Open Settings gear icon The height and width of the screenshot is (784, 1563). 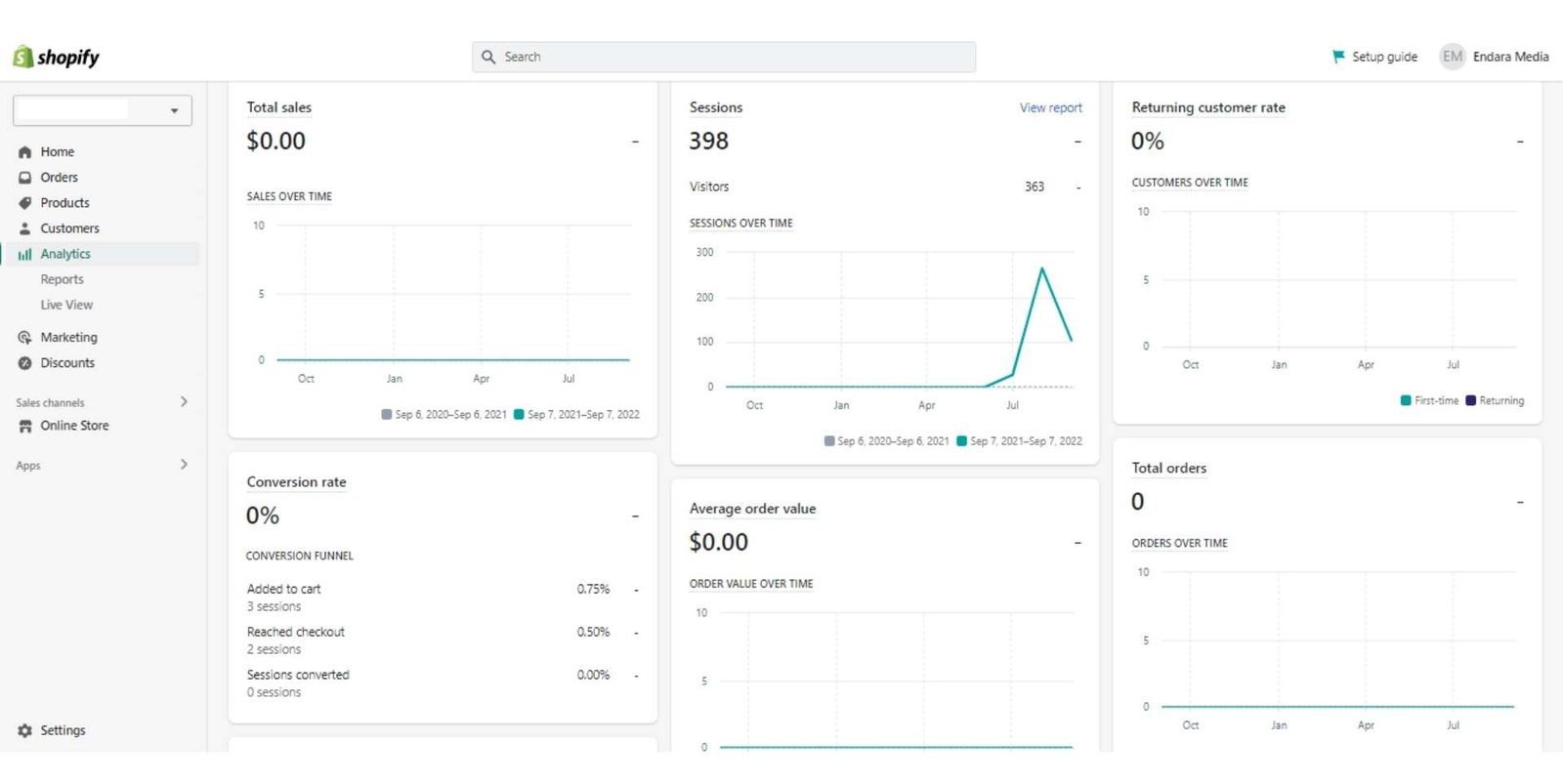point(25,730)
